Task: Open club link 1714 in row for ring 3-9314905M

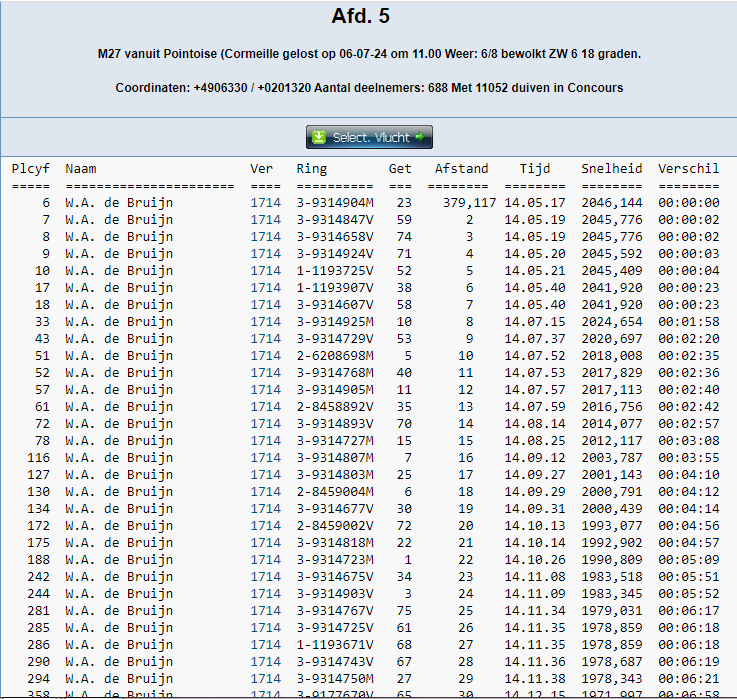Action: click(266, 389)
